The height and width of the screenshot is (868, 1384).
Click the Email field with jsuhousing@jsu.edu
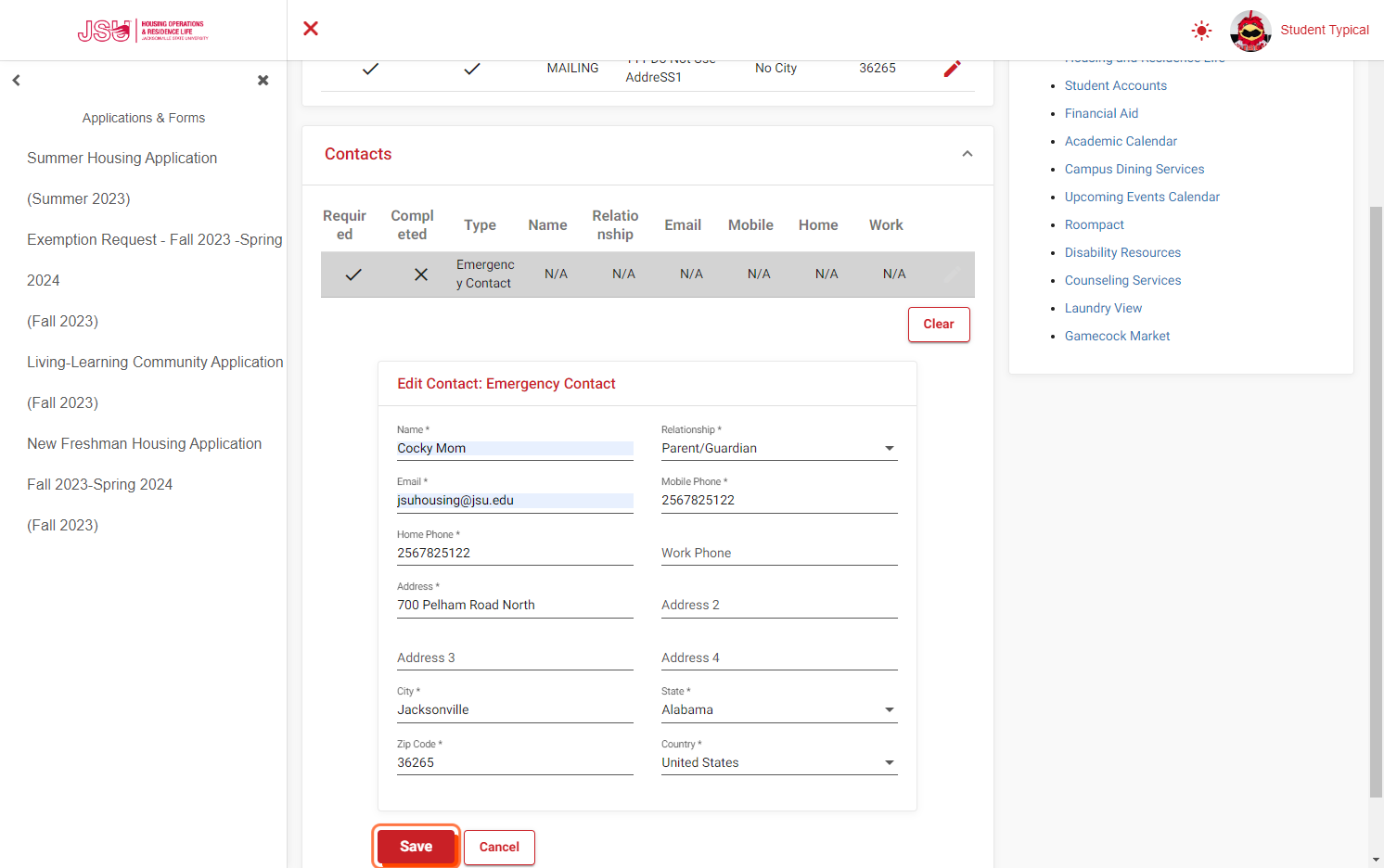coord(515,501)
